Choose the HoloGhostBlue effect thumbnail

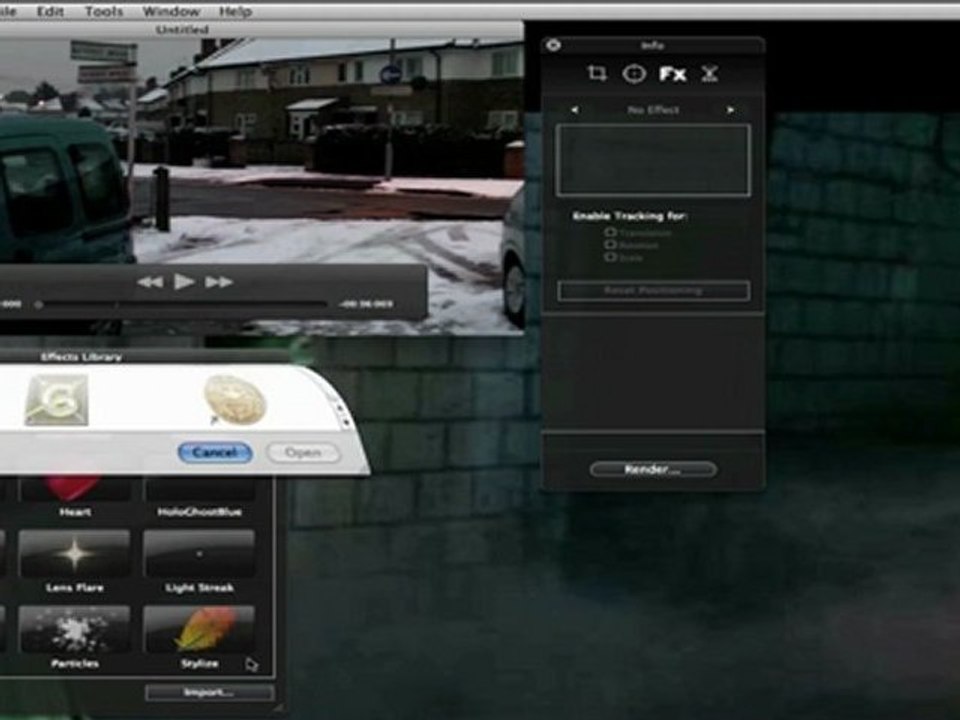tap(199, 490)
